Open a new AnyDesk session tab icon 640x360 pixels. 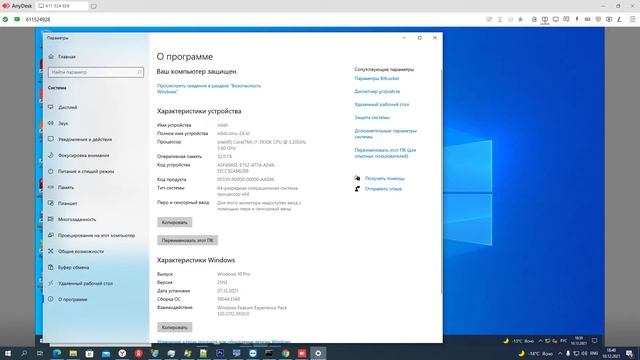click(93, 6)
